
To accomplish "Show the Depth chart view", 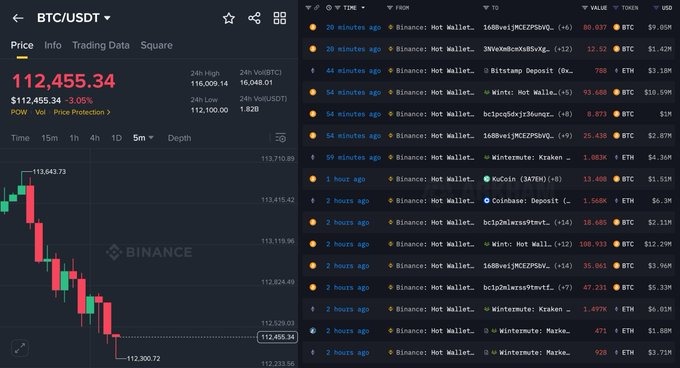I will pos(179,138).
